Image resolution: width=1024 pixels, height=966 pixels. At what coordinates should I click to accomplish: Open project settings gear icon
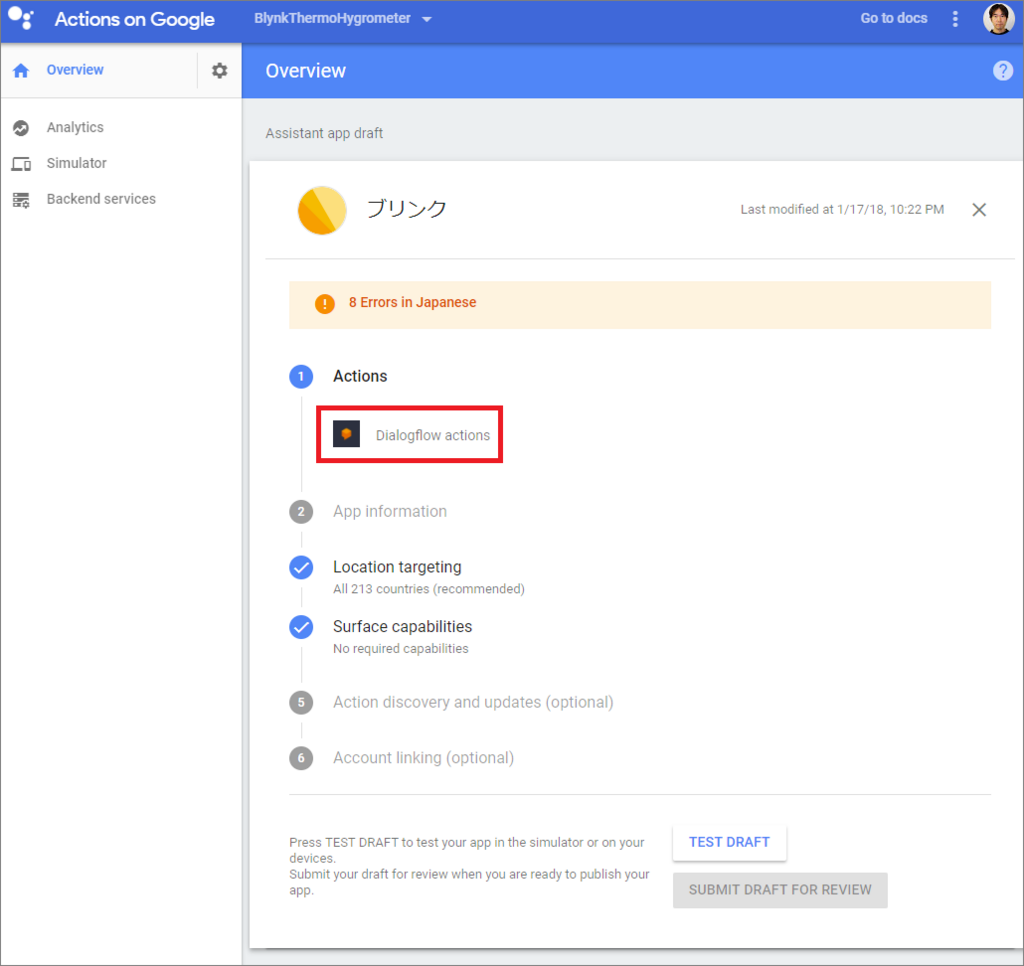[x=219, y=71]
